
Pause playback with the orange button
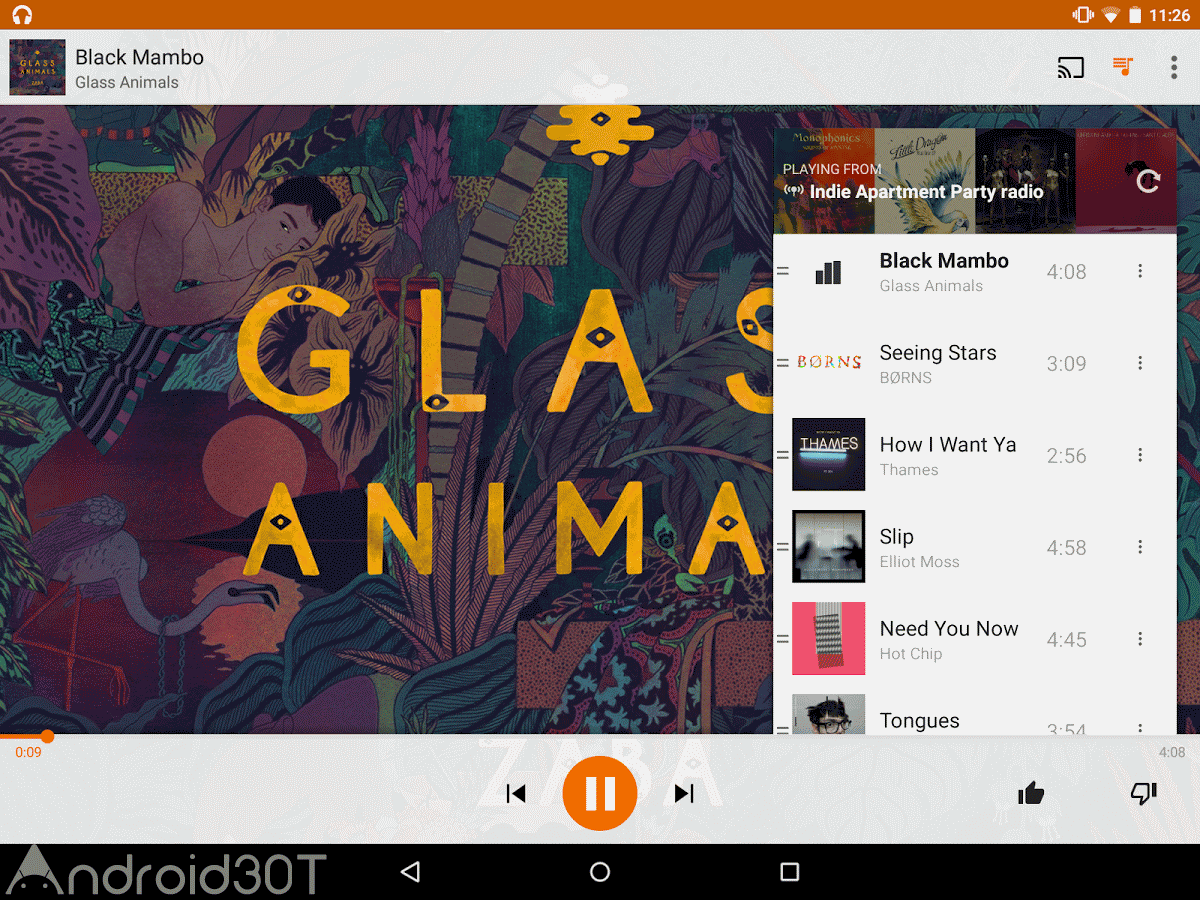pos(600,793)
